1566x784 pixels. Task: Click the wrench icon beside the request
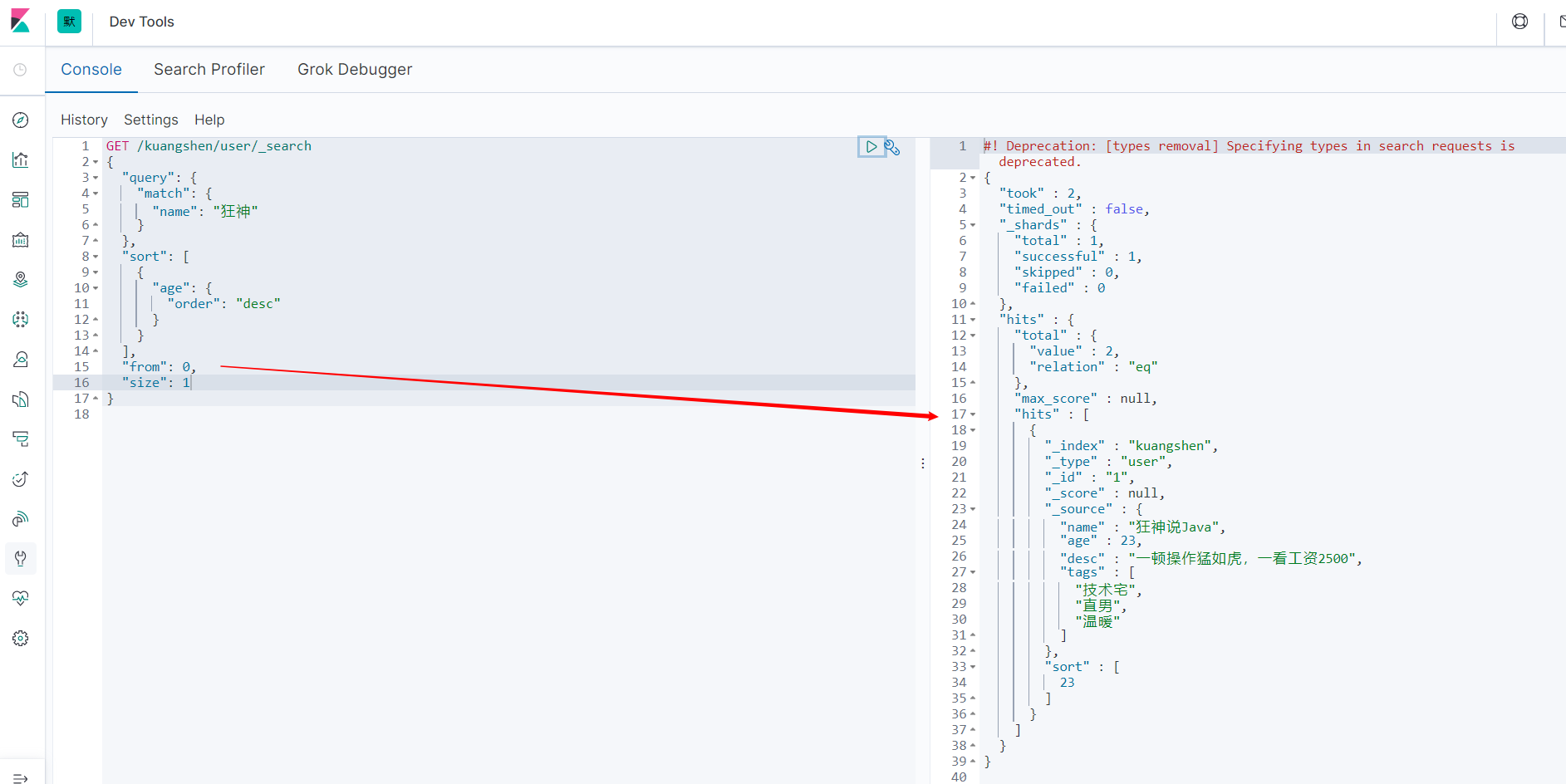[x=892, y=148]
